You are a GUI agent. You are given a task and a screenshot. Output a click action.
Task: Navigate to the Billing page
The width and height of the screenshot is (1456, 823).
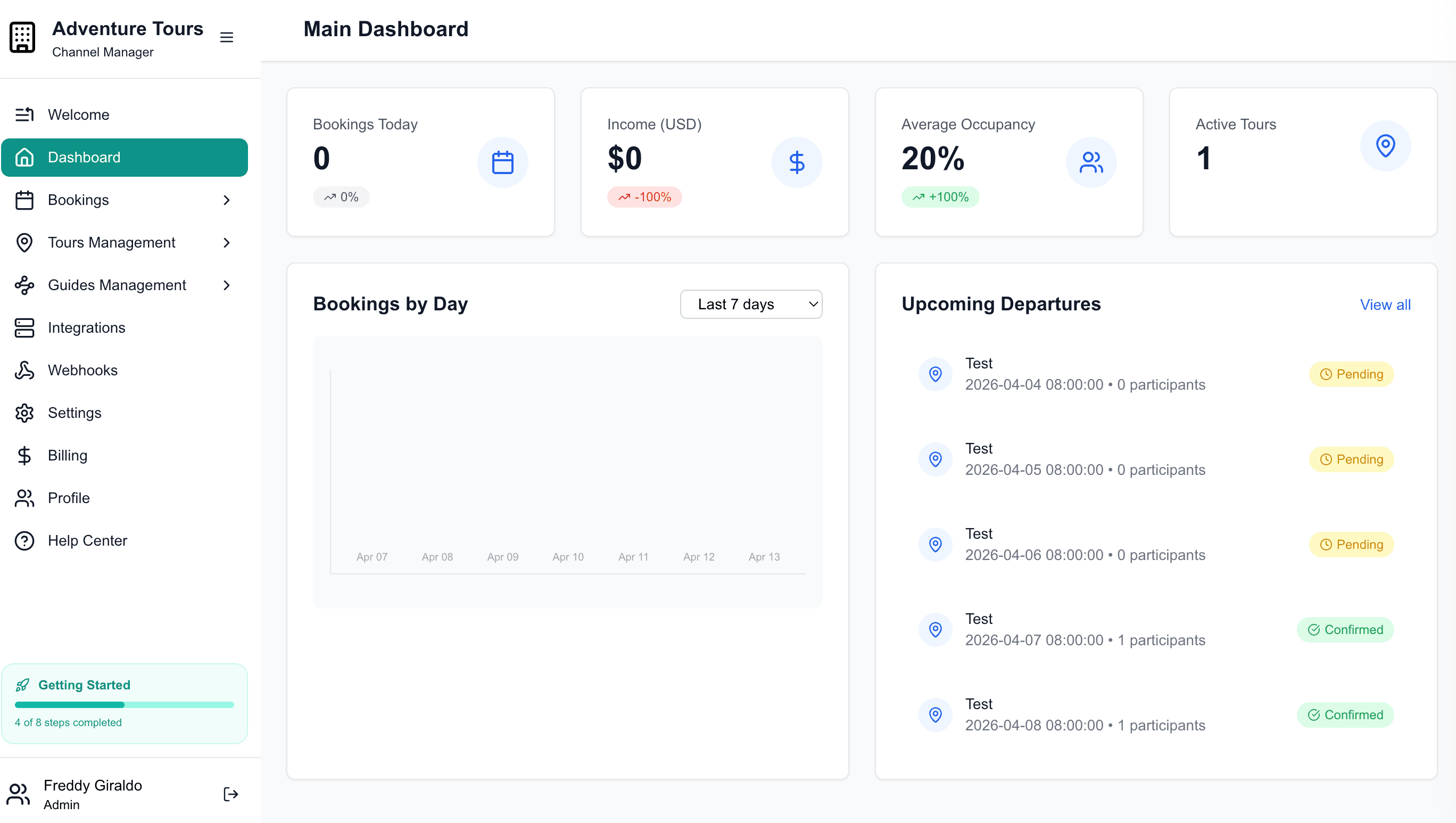click(125, 456)
